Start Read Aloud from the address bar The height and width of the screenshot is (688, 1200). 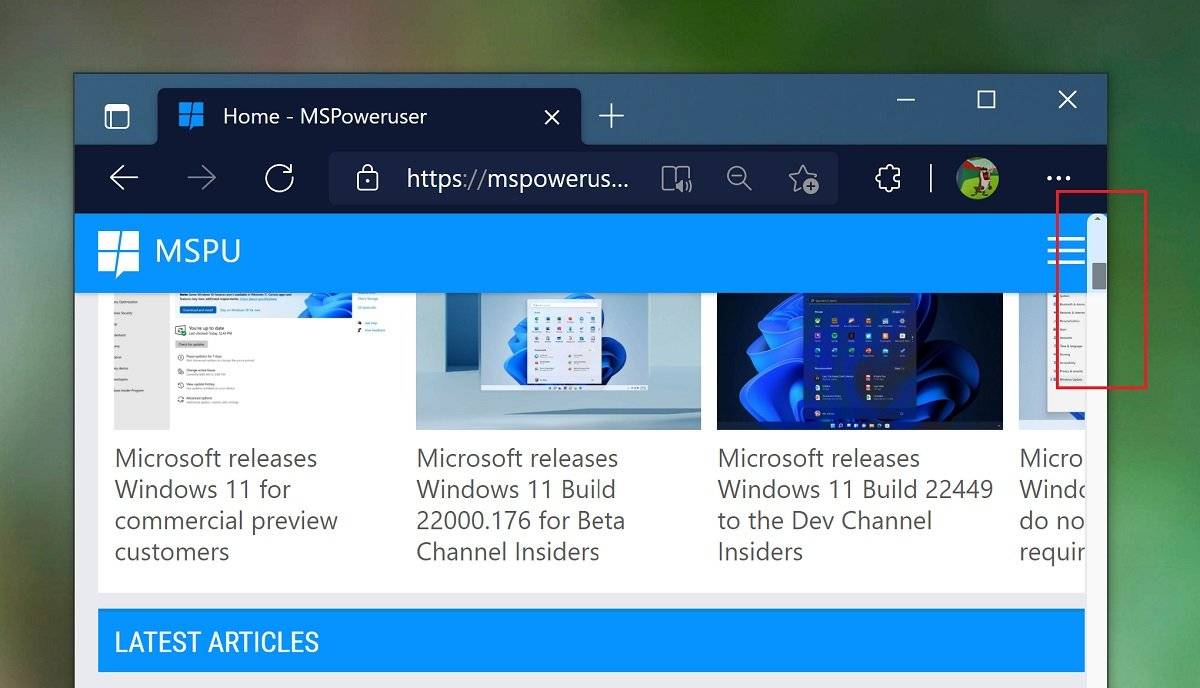click(x=677, y=179)
